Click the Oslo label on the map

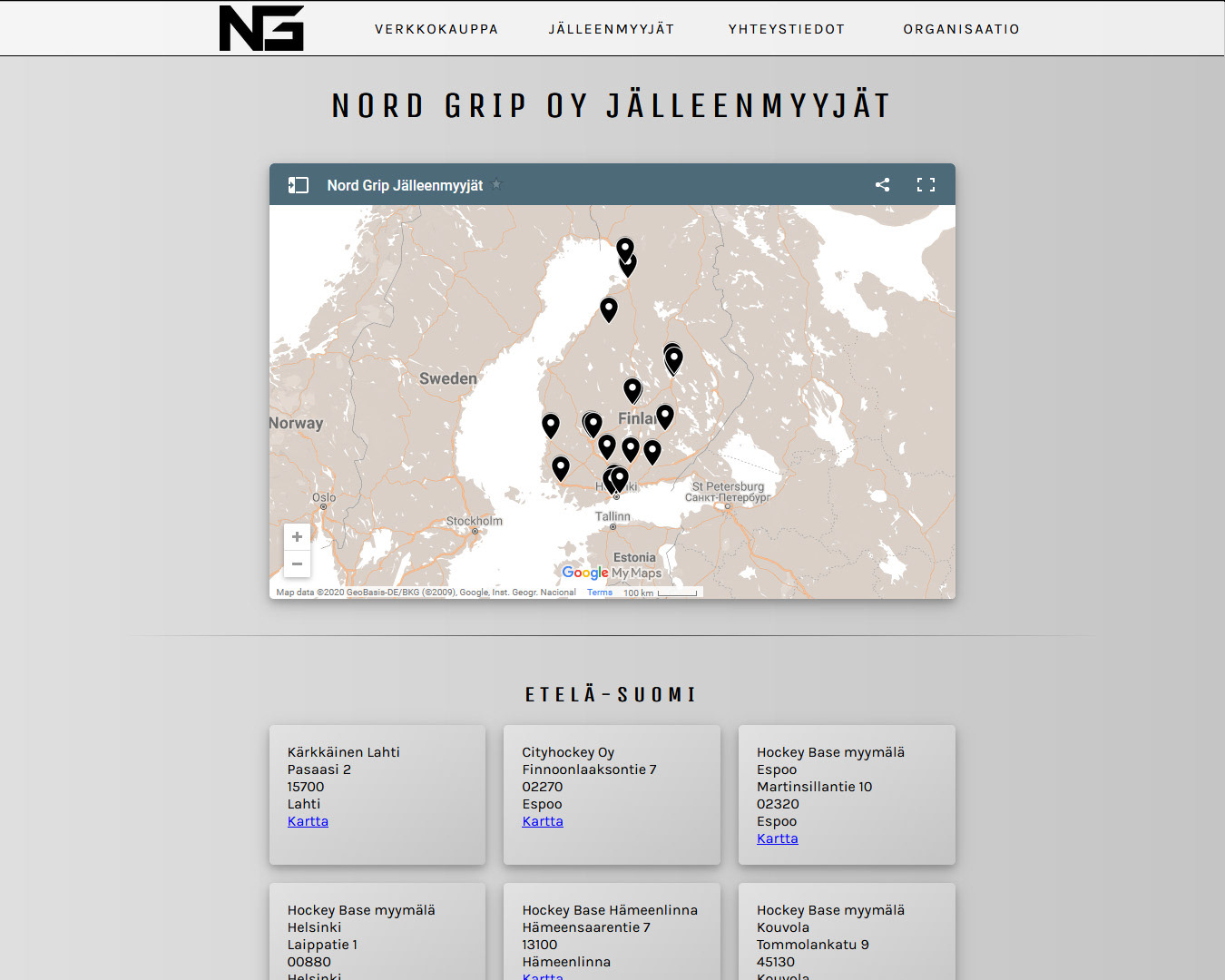pyautogui.click(x=324, y=497)
